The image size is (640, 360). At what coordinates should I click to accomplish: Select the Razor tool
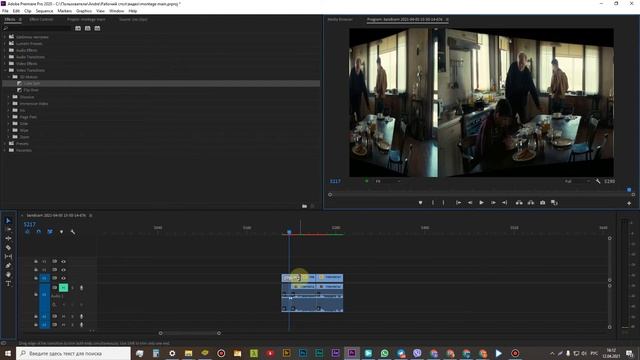click(8, 247)
